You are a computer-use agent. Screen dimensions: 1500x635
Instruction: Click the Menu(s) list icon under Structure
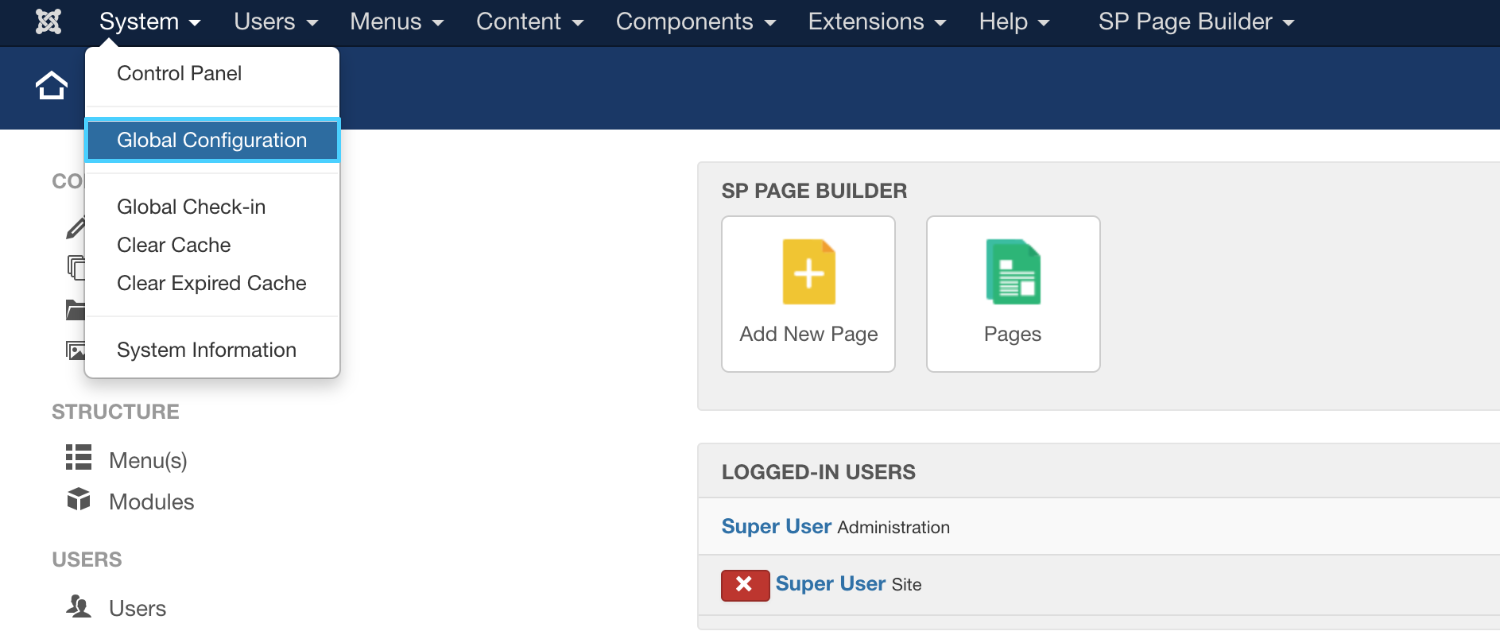(78, 459)
